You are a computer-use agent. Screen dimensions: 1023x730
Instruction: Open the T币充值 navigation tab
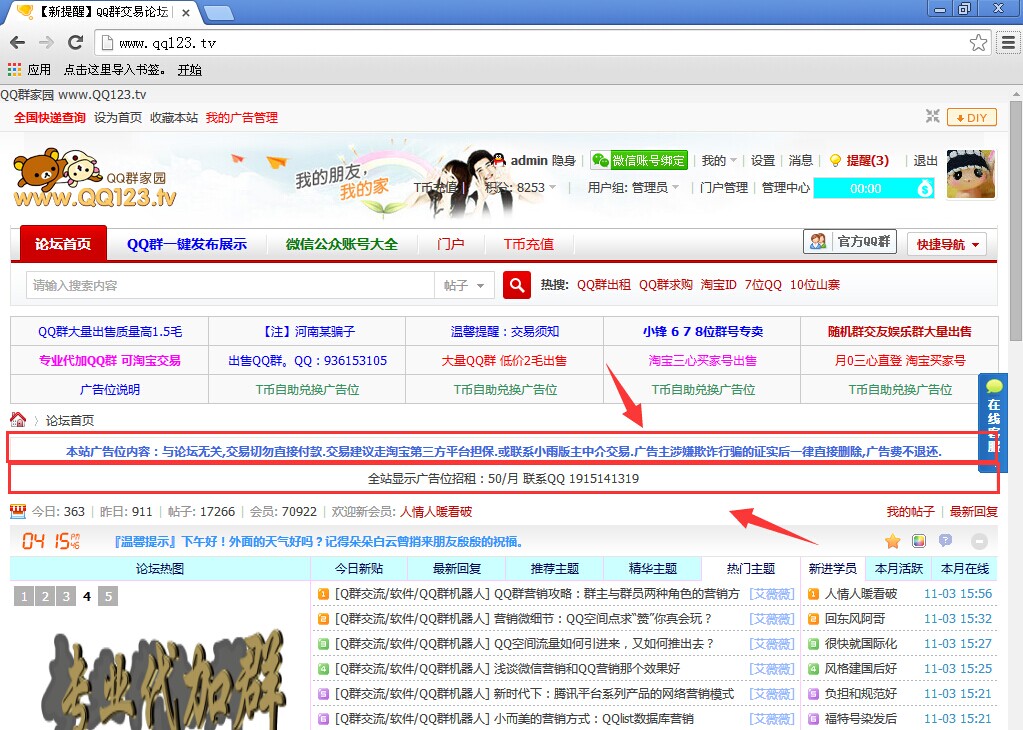coord(528,244)
